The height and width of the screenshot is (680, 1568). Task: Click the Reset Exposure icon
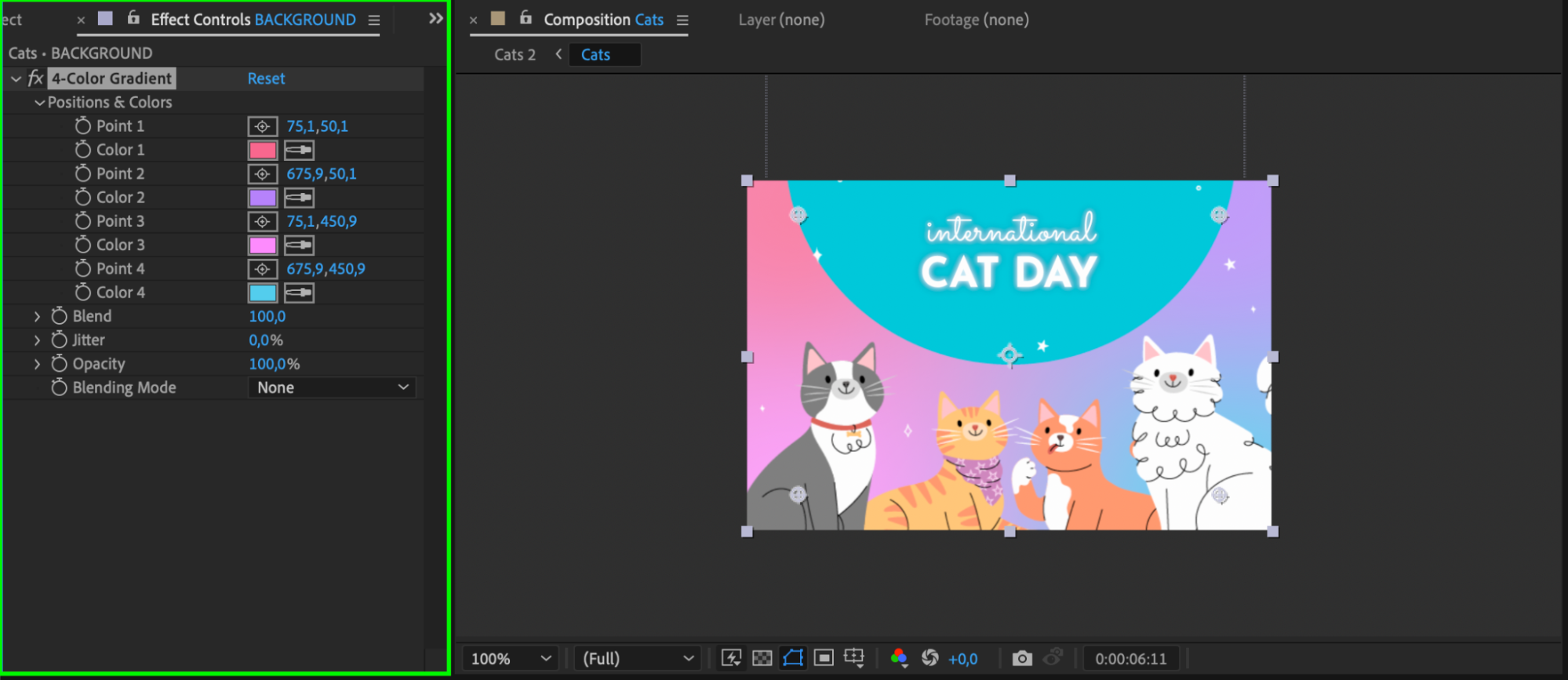[x=930, y=658]
